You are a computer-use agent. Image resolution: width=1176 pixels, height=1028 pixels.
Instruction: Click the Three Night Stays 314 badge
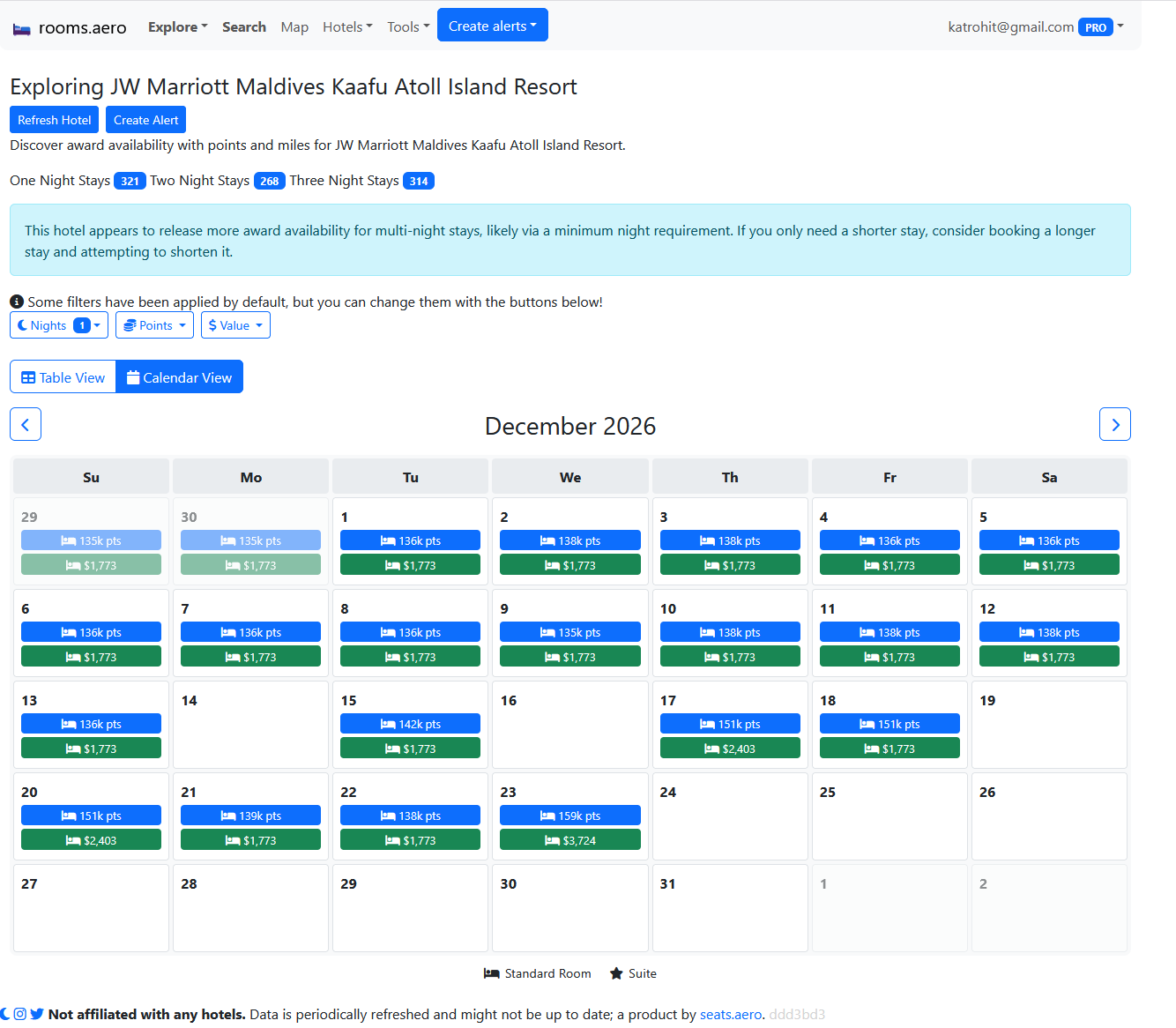(x=419, y=181)
